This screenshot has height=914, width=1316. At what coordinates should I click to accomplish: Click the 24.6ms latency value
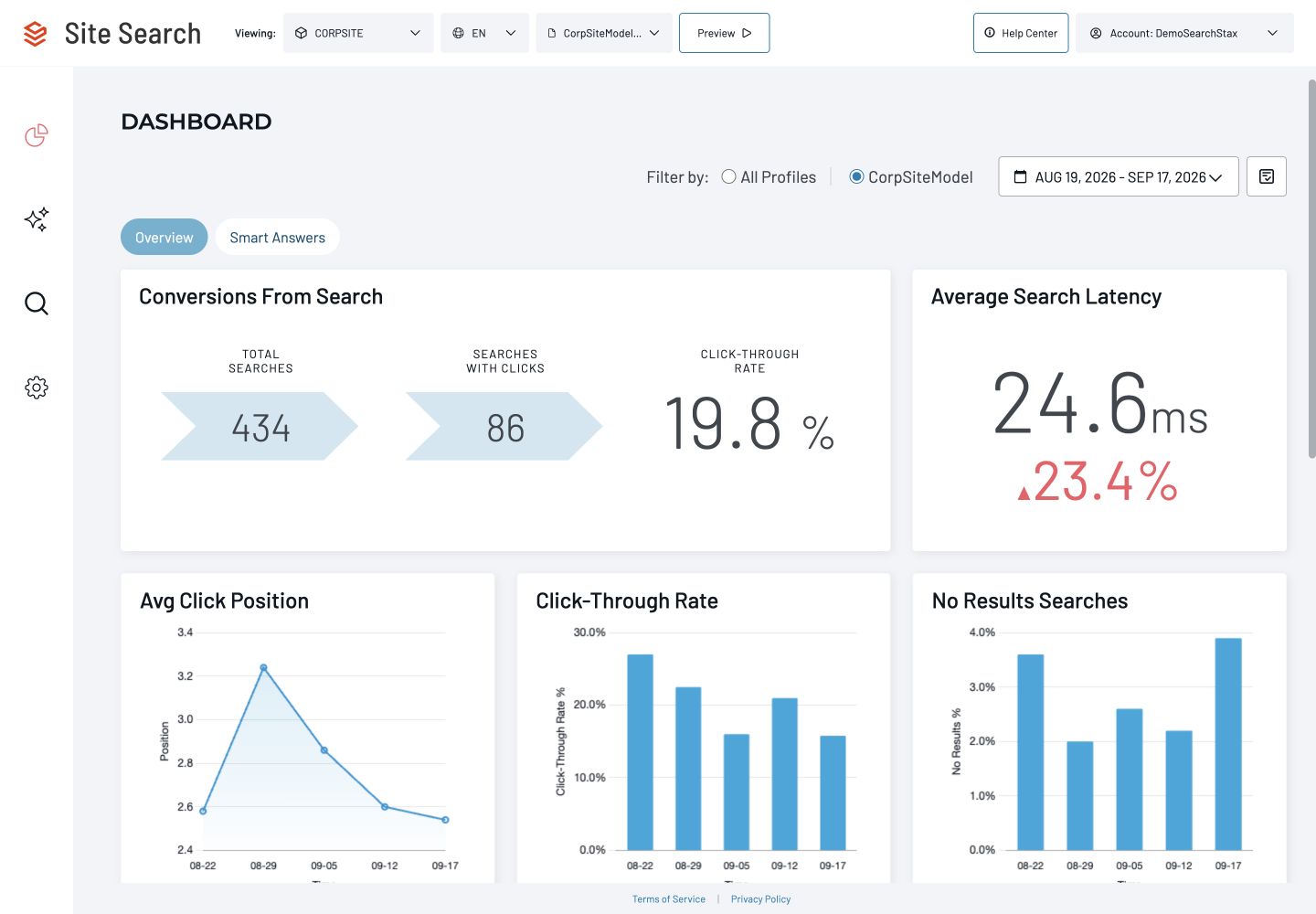tap(1100, 404)
